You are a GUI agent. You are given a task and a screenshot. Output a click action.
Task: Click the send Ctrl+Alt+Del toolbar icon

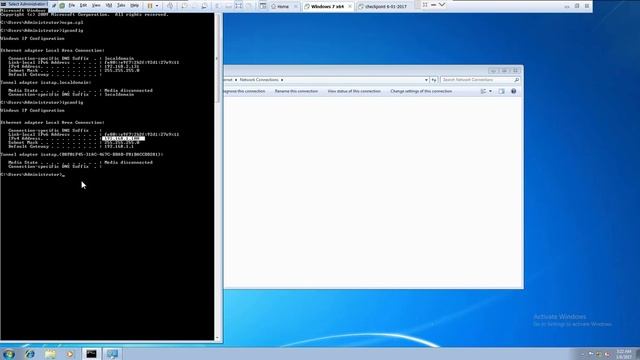170,6
